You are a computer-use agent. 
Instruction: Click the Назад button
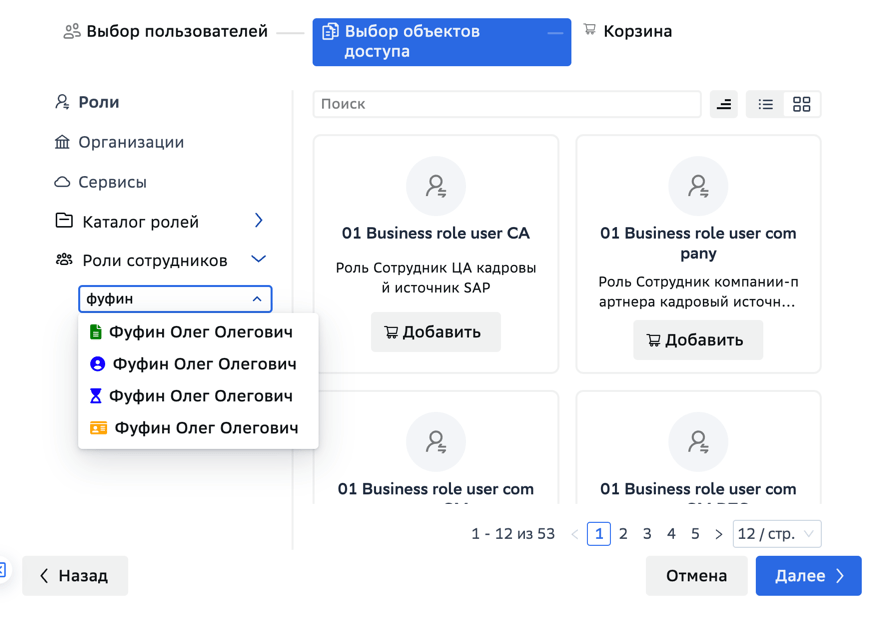tap(75, 576)
